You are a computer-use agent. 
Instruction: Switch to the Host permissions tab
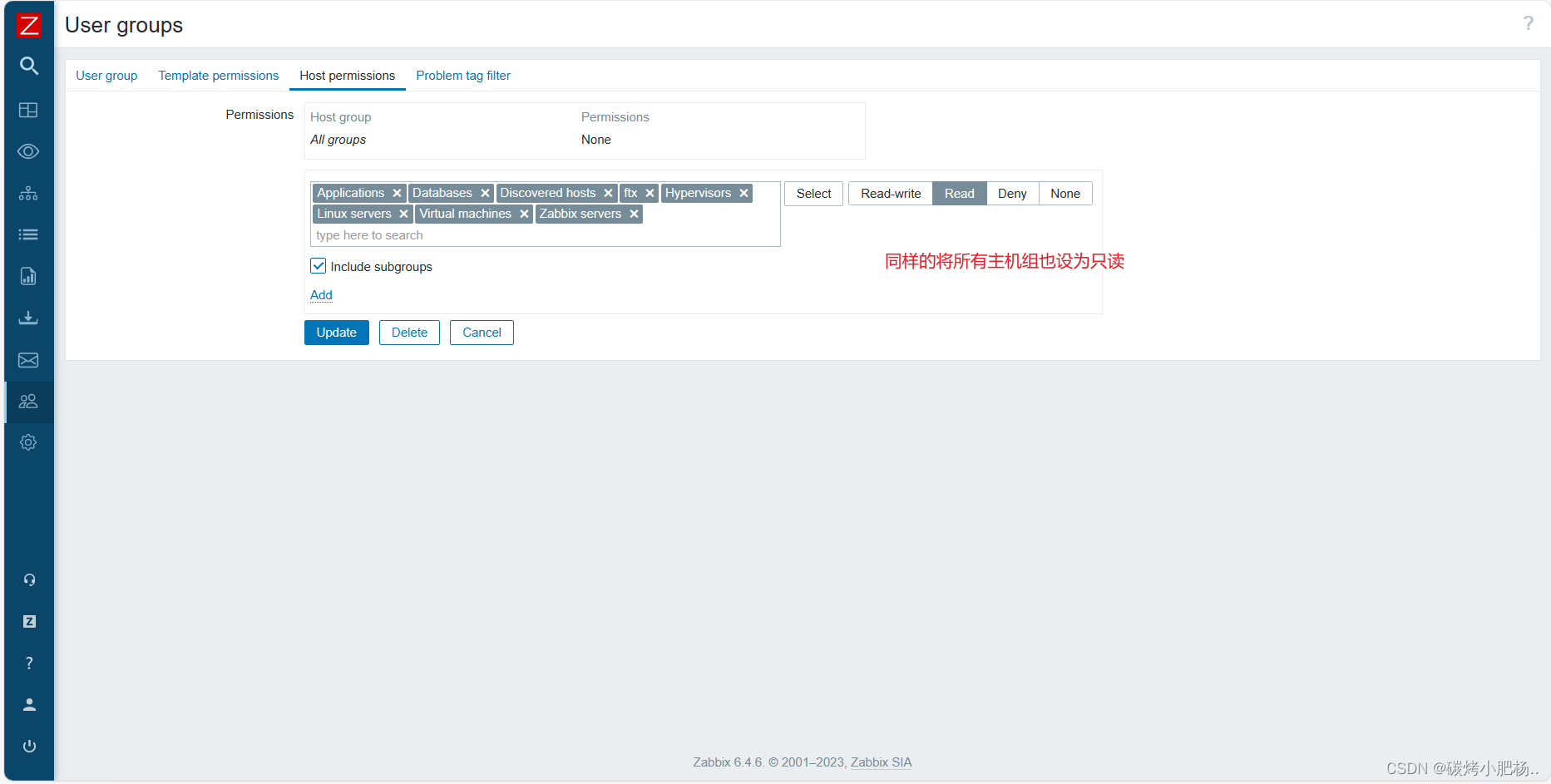pyautogui.click(x=348, y=76)
